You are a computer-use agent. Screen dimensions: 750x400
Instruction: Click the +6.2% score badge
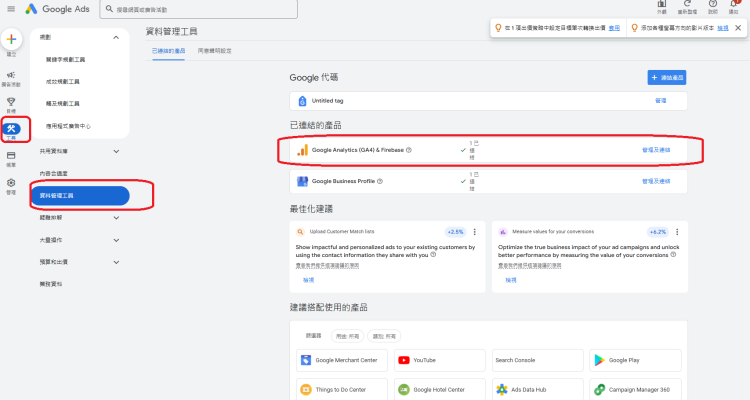tap(658, 232)
